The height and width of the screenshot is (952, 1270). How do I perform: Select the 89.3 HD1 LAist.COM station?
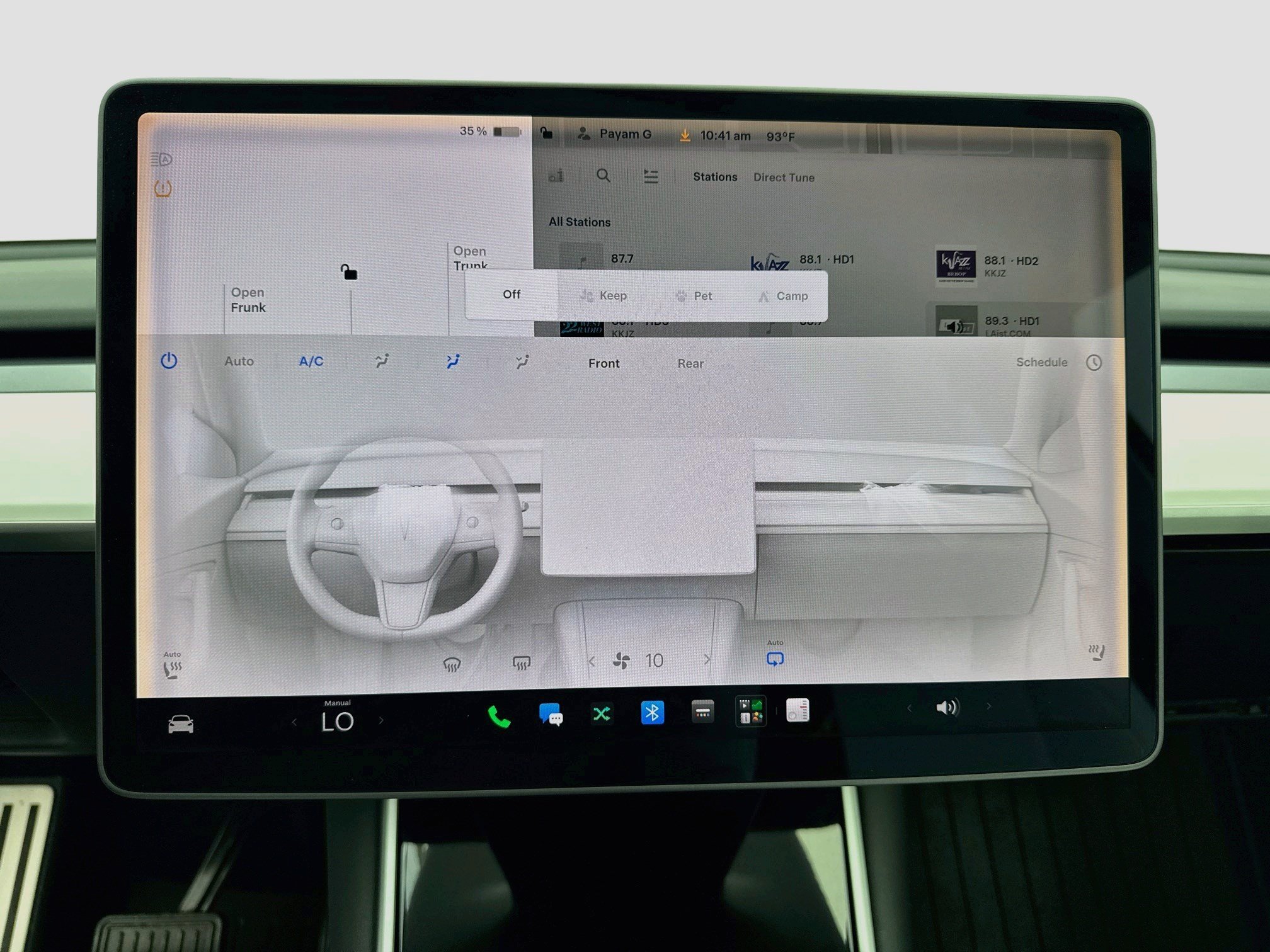(x=987, y=322)
